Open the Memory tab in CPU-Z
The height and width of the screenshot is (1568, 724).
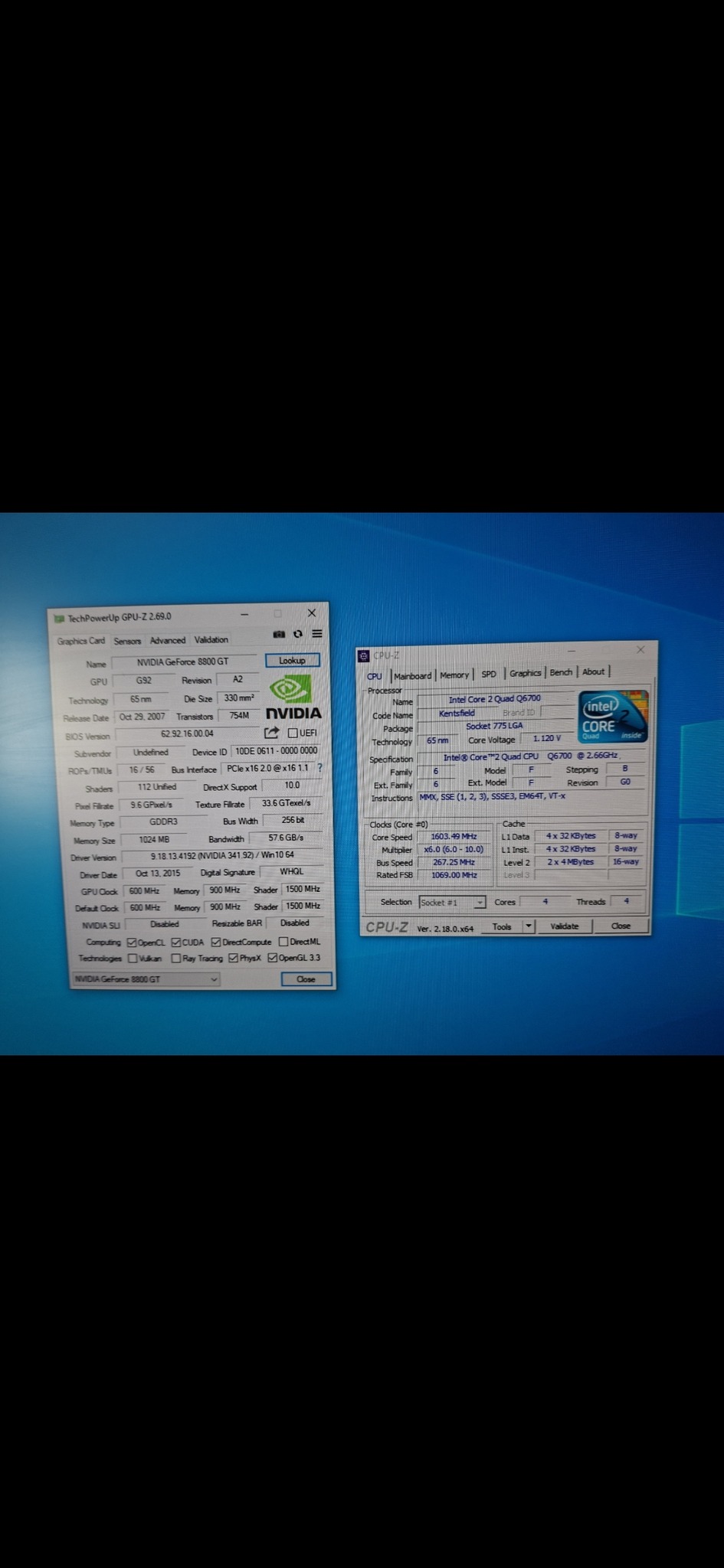coord(454,675)
